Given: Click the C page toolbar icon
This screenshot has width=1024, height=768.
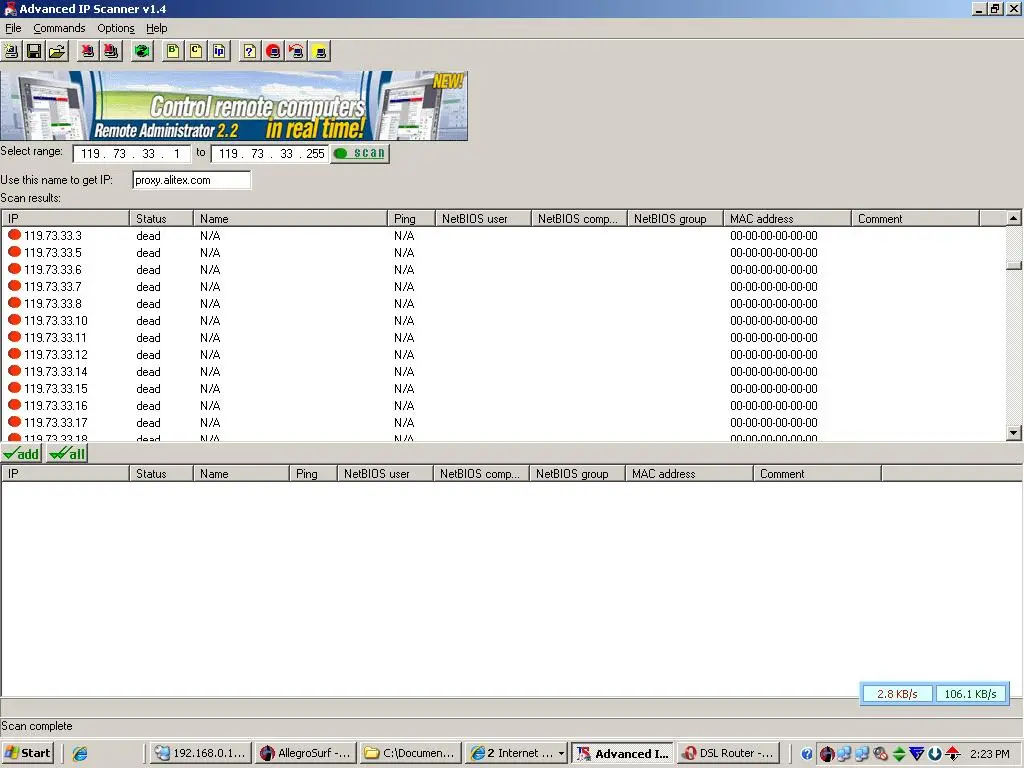Looking at the screenshot, I should point(196,51).
